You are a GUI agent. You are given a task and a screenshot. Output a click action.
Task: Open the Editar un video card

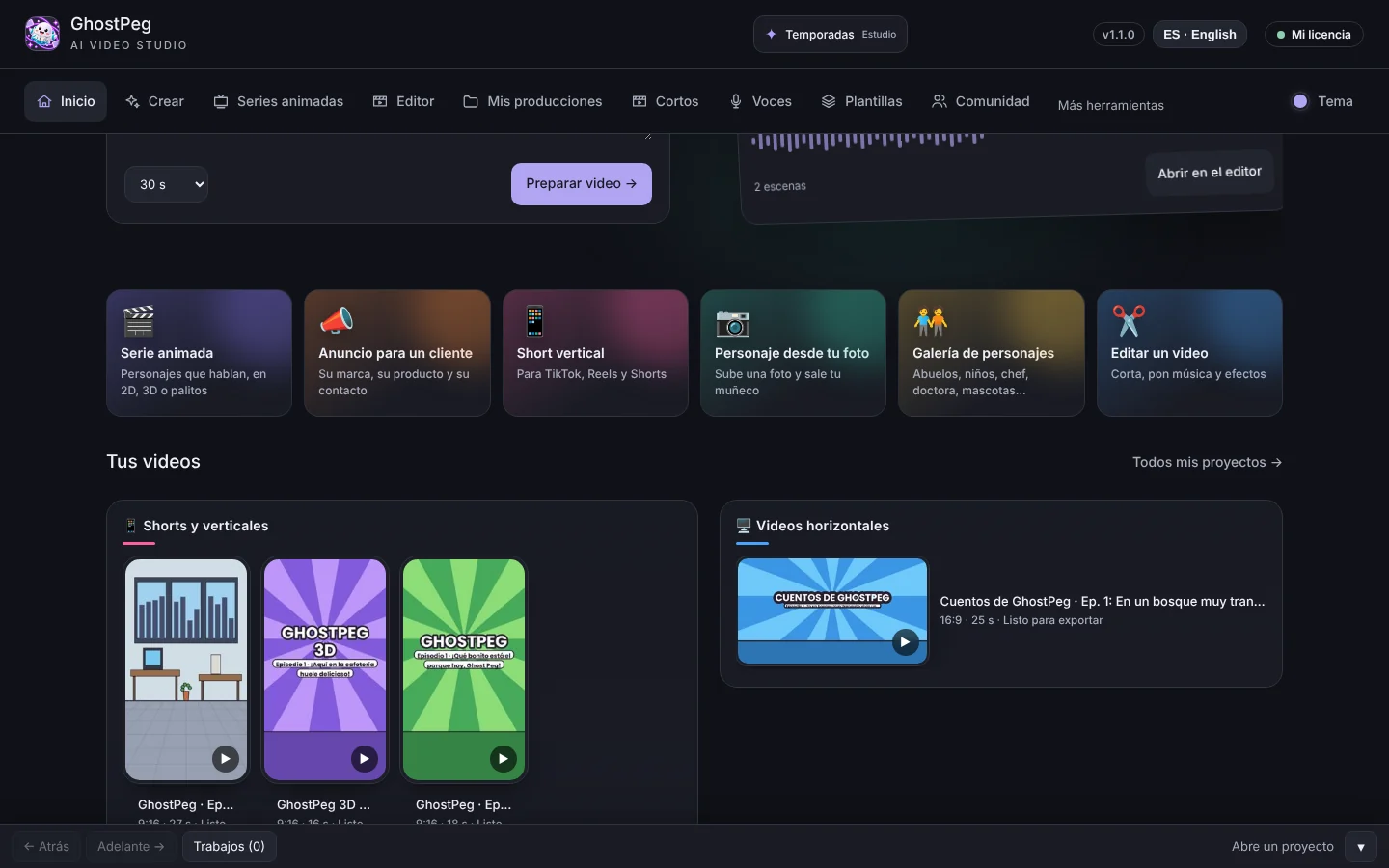[x=1189, y=353]
